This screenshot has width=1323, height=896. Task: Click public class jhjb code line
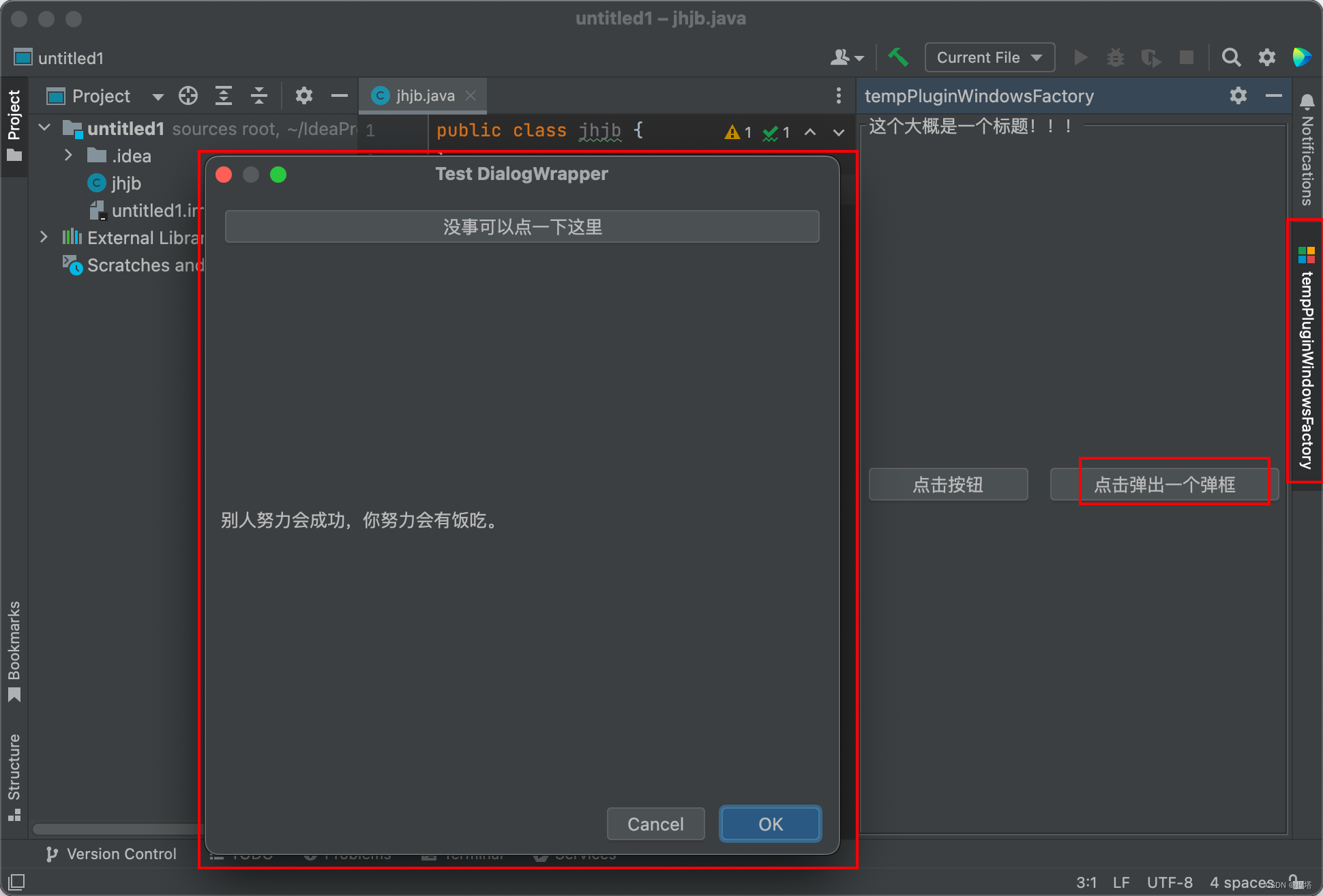click(539, 130)
